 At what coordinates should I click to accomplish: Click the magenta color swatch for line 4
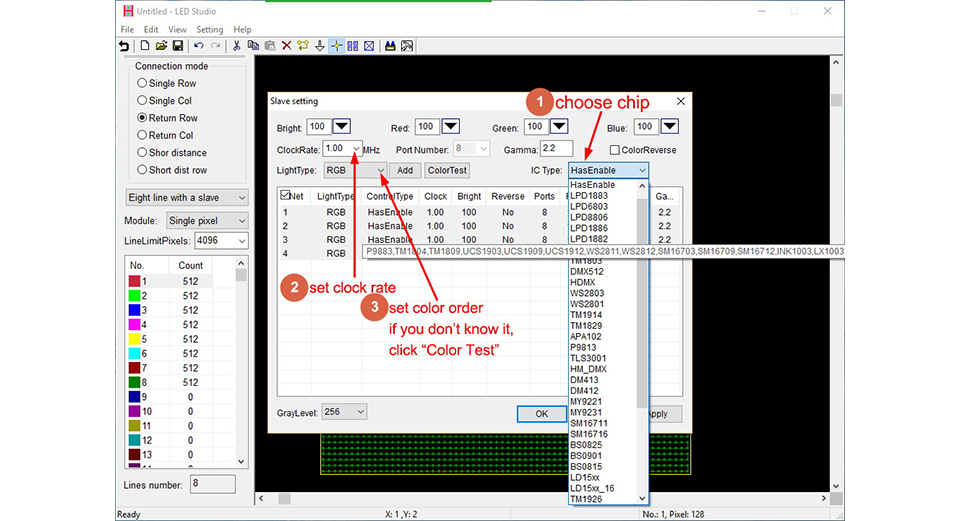point(134,324)
